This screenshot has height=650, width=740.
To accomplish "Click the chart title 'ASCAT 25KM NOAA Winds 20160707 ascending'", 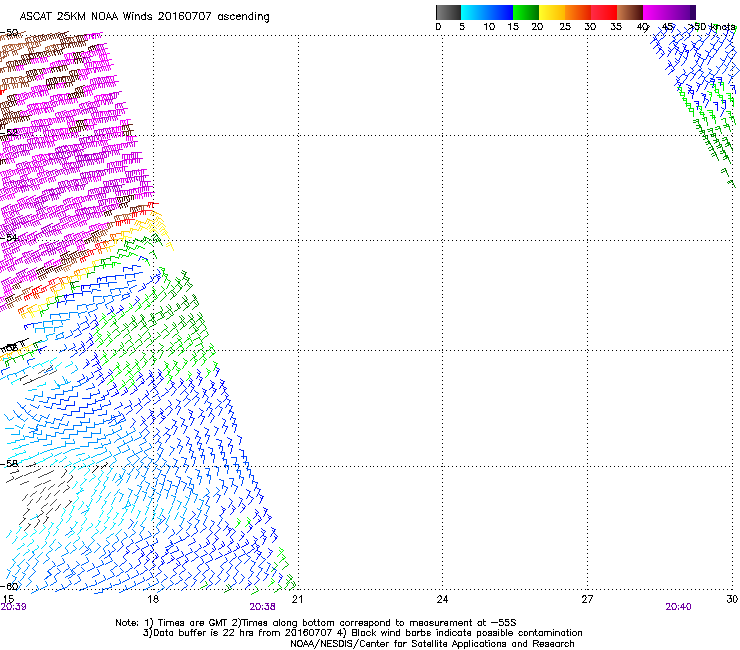I will (144, 17).
